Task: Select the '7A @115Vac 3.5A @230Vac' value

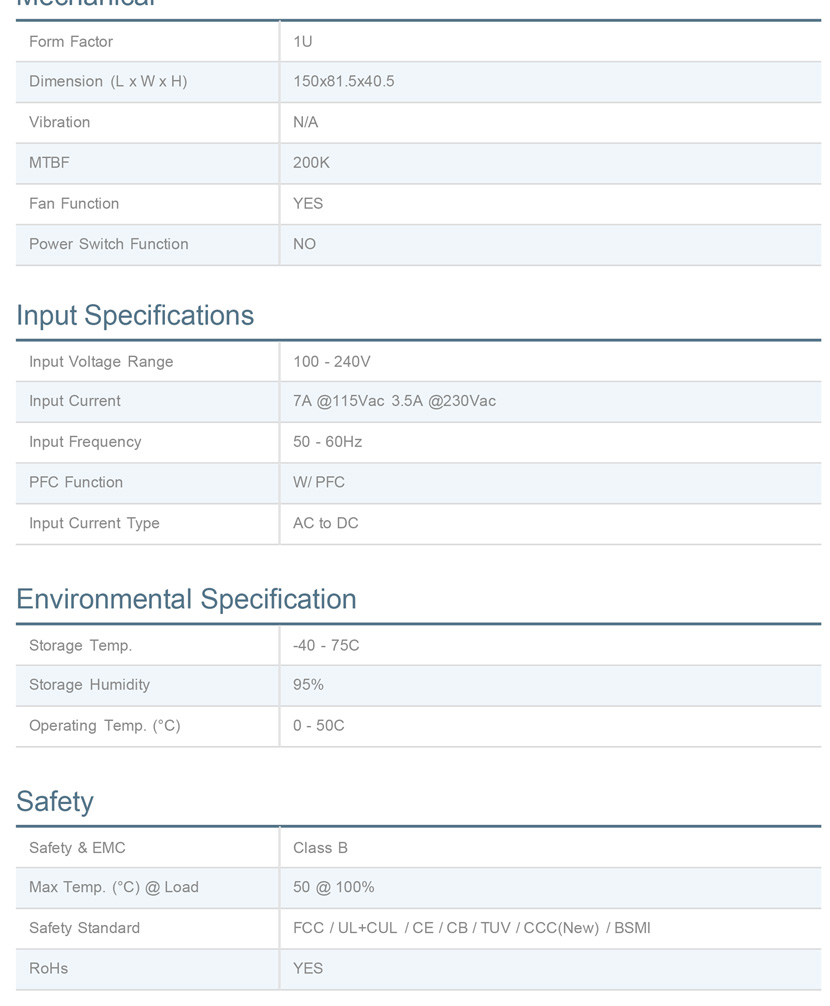Action: 394,401
